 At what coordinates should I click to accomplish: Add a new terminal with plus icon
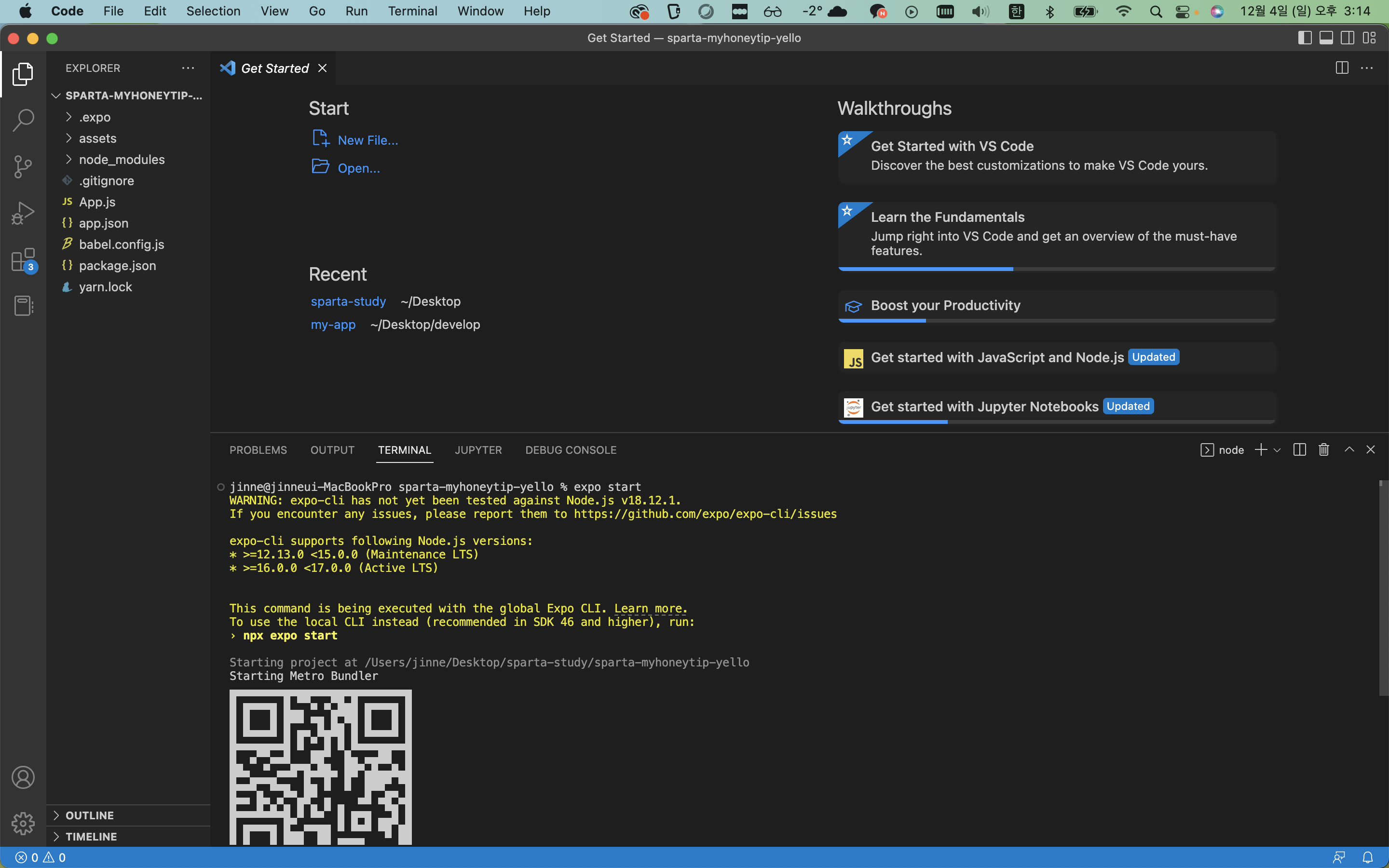click(x=1261, y=449)
